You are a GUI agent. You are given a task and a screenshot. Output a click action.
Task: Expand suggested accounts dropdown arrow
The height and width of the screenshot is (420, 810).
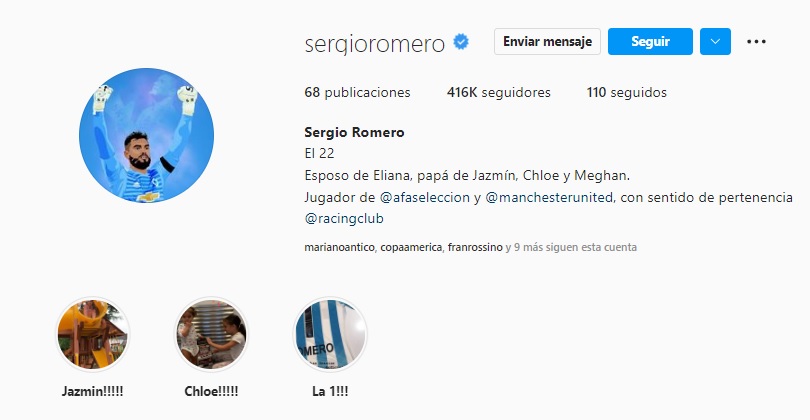[x=715, y=41]
